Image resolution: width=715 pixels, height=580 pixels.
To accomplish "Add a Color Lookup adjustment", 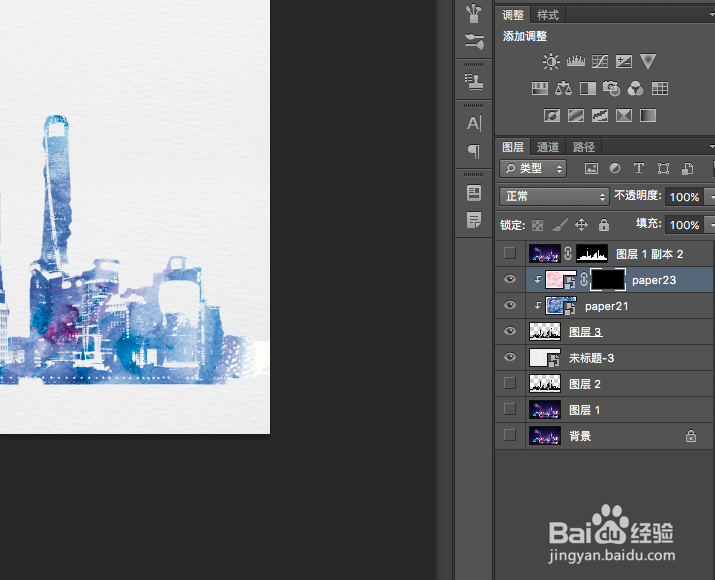I will (659, 88).
